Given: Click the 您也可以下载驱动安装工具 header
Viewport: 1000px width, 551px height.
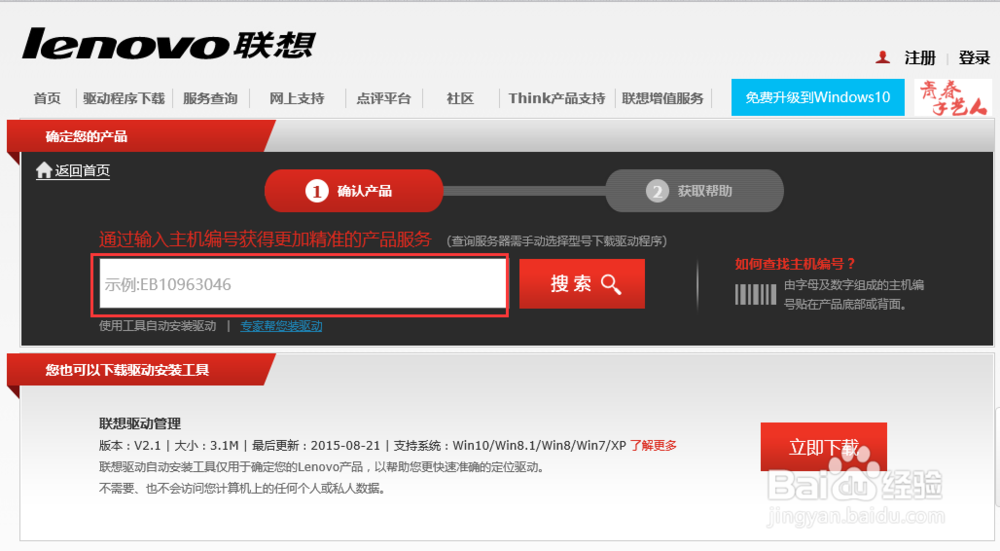Looking at the screenshot, I should pyautogui.click(x=127, y=370).
